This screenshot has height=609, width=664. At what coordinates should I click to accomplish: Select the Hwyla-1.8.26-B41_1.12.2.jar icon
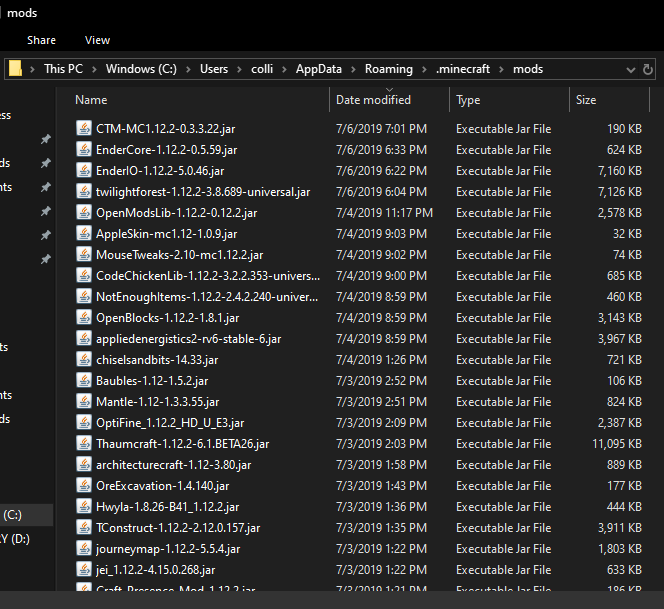(x=84, y=506)
